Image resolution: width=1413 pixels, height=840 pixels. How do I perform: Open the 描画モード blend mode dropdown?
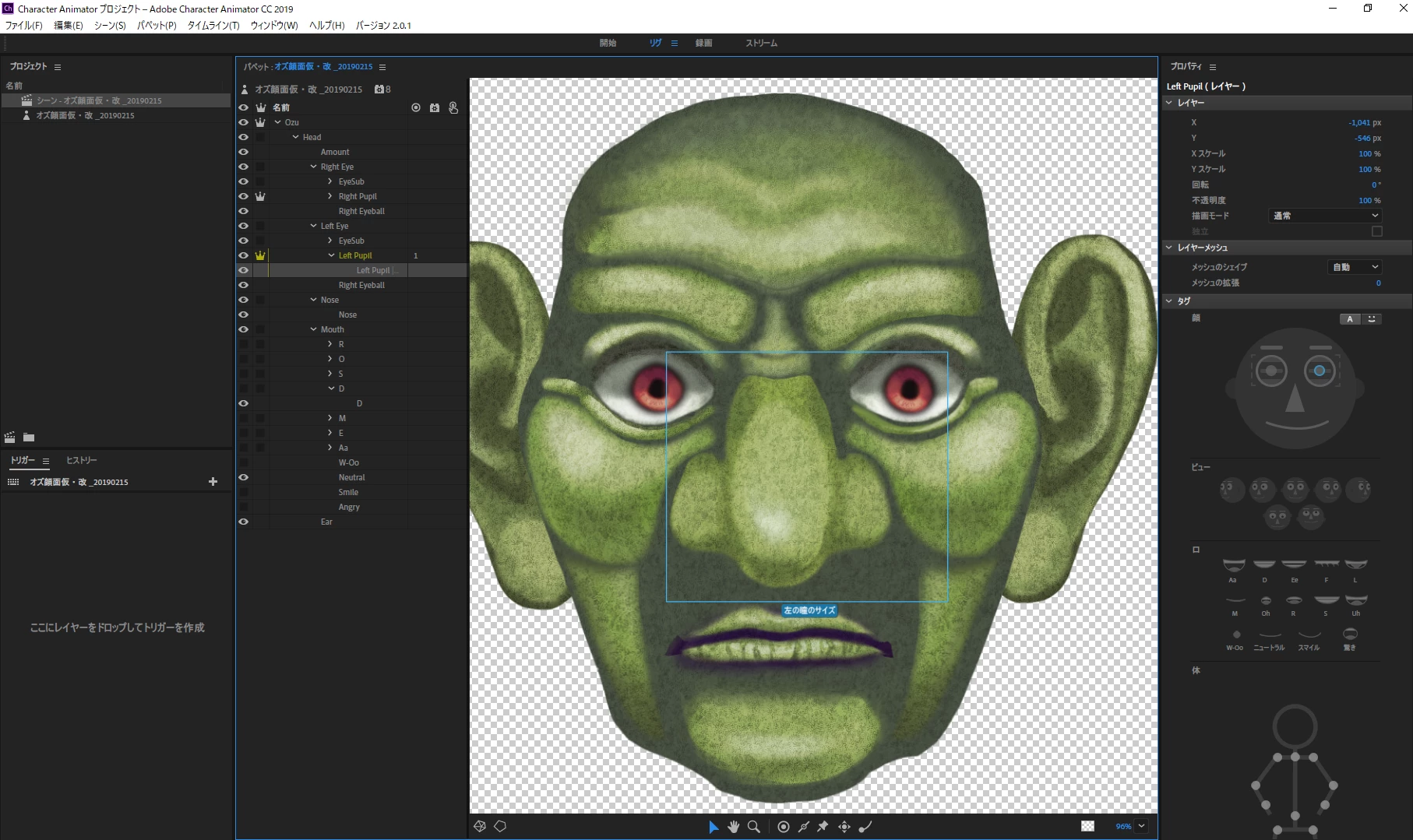(x=1326, y=216)
